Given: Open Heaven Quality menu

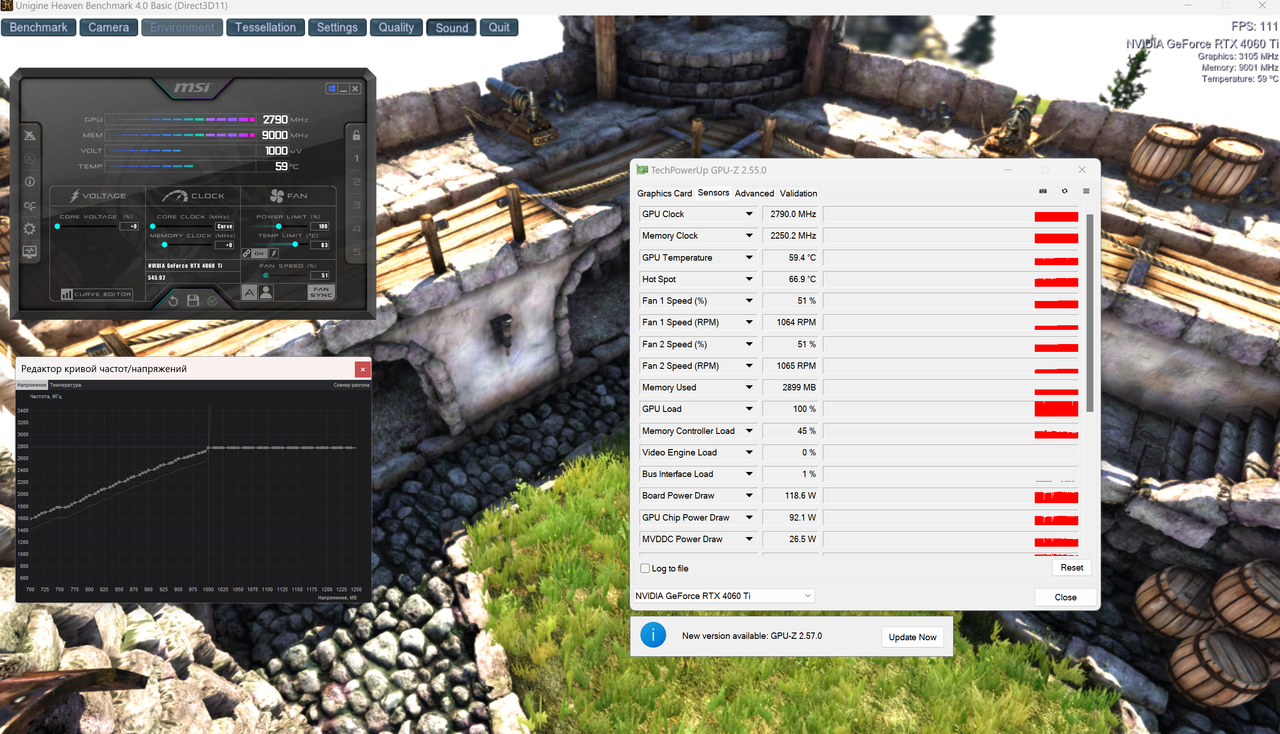Looking at the screenshot, I should tap(396, 27).
